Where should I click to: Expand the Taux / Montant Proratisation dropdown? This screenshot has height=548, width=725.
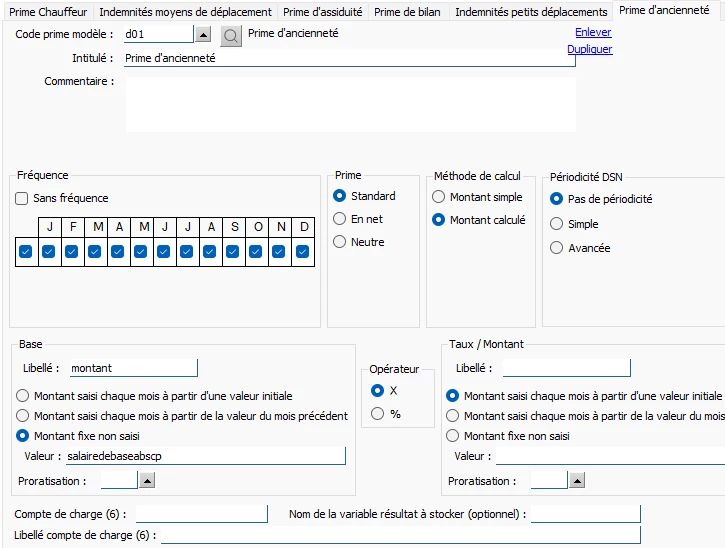[x=578, y=481]
